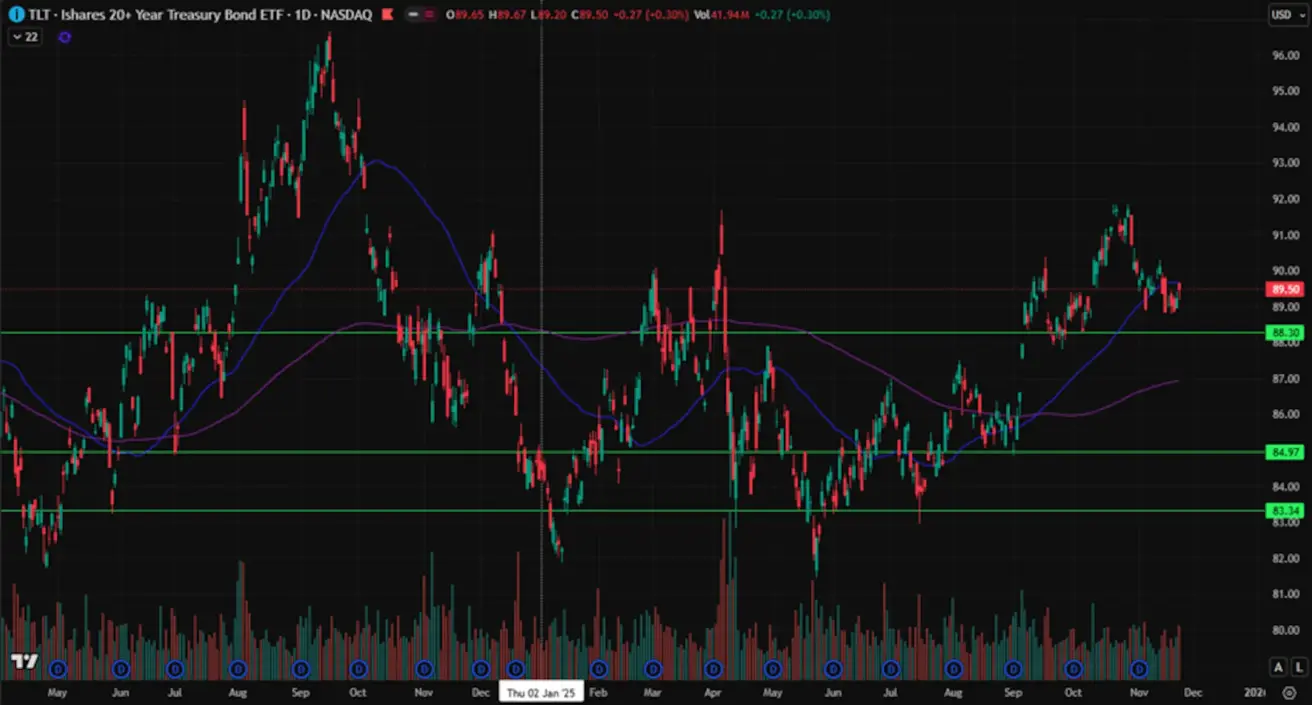
Task: Toggle log scale with the L button
Action: tap(1298, 667)
